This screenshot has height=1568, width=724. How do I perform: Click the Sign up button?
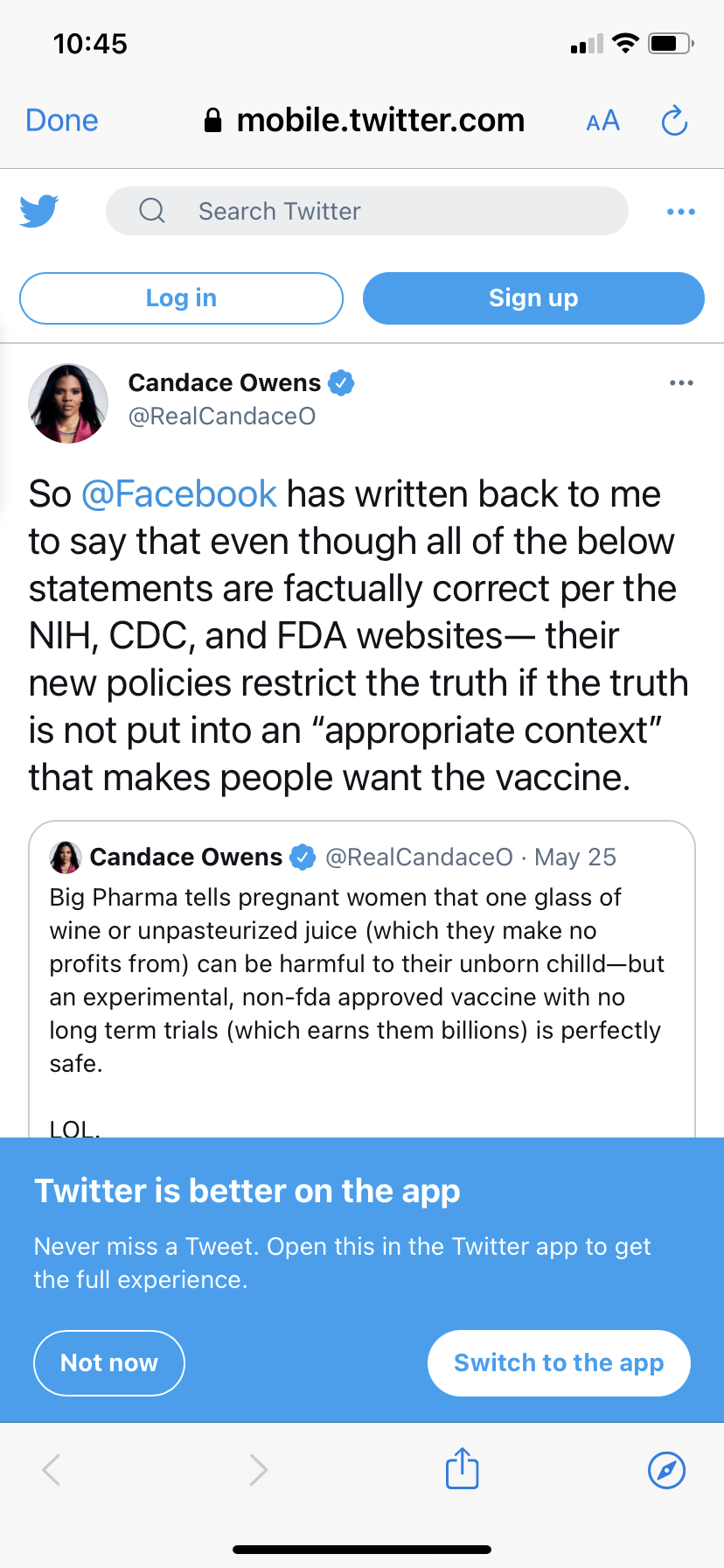[533, 298]
